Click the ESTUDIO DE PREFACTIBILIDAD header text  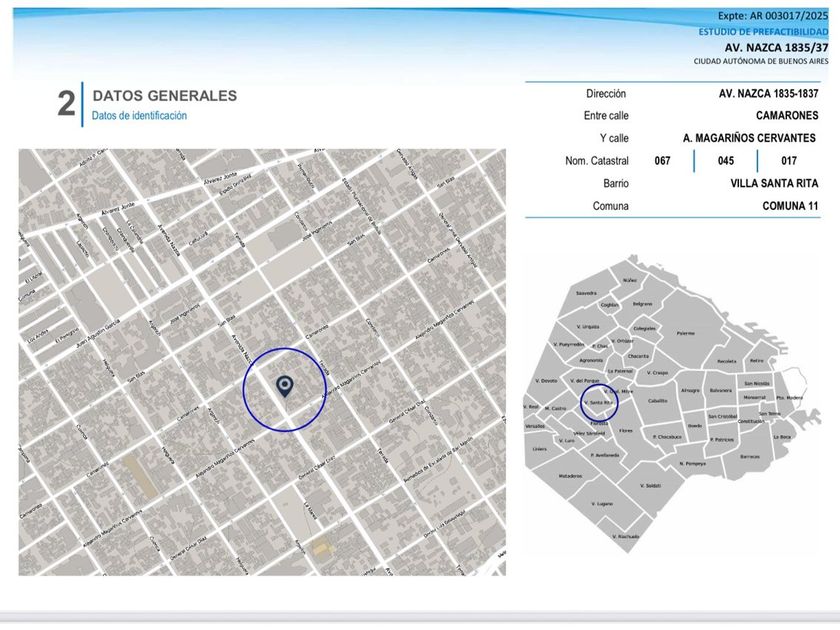pyautogui.click(x=763, y=32)
